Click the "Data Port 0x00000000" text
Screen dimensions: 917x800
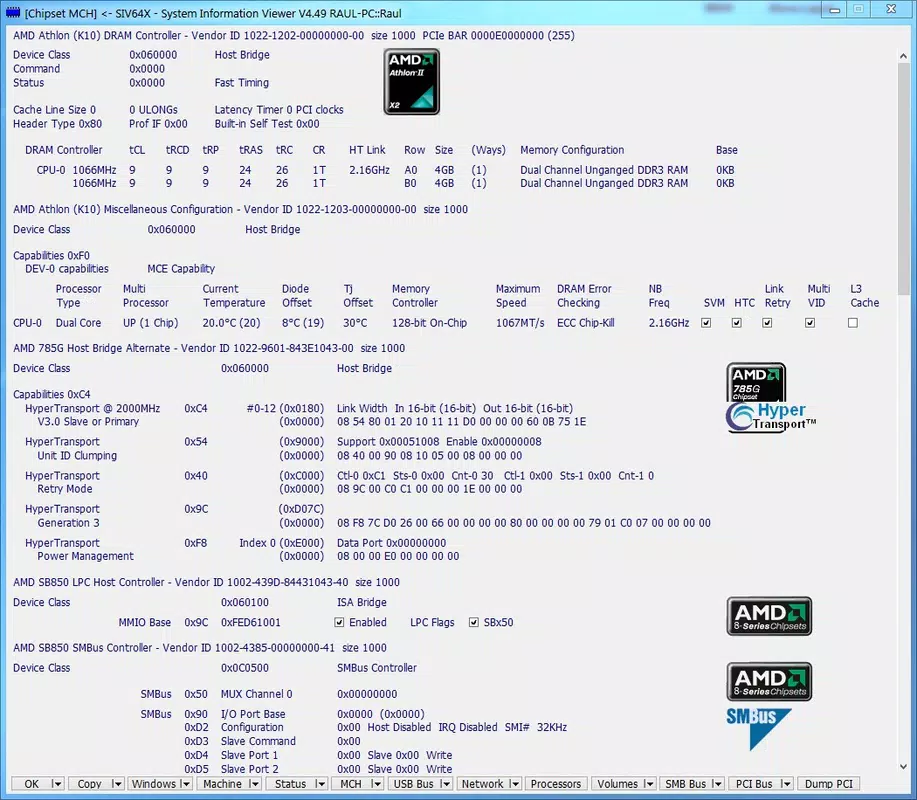click(x=391, y=543)
